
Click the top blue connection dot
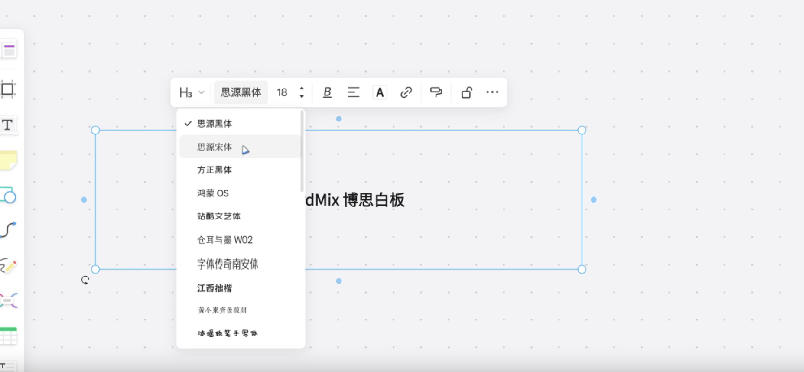[338, 119]
